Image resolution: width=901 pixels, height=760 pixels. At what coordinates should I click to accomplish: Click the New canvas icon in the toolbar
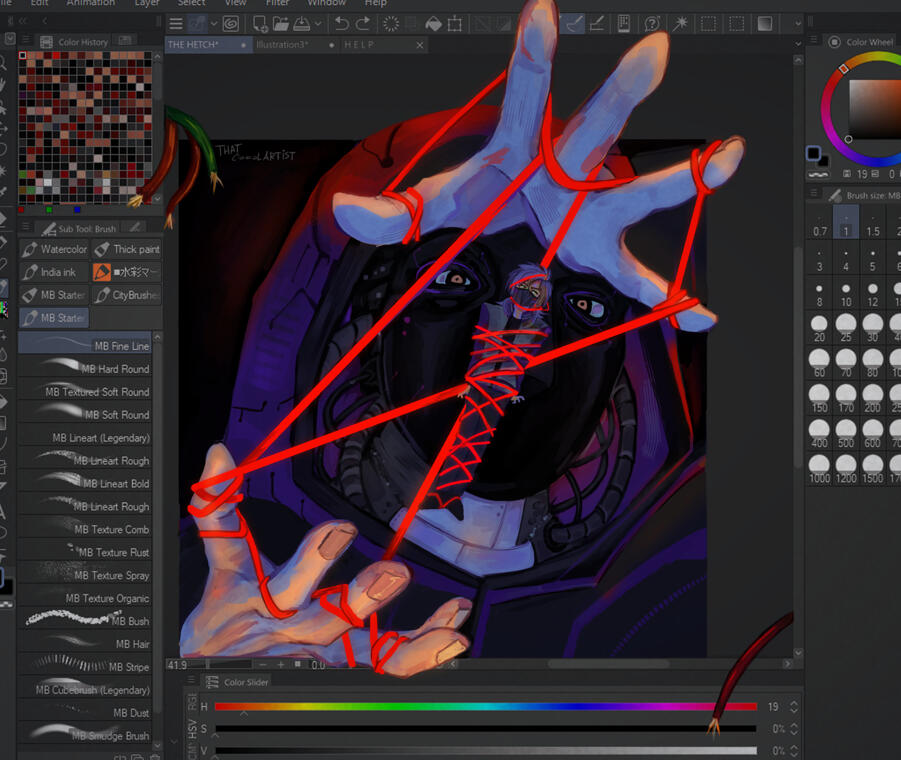coord(260,23)
